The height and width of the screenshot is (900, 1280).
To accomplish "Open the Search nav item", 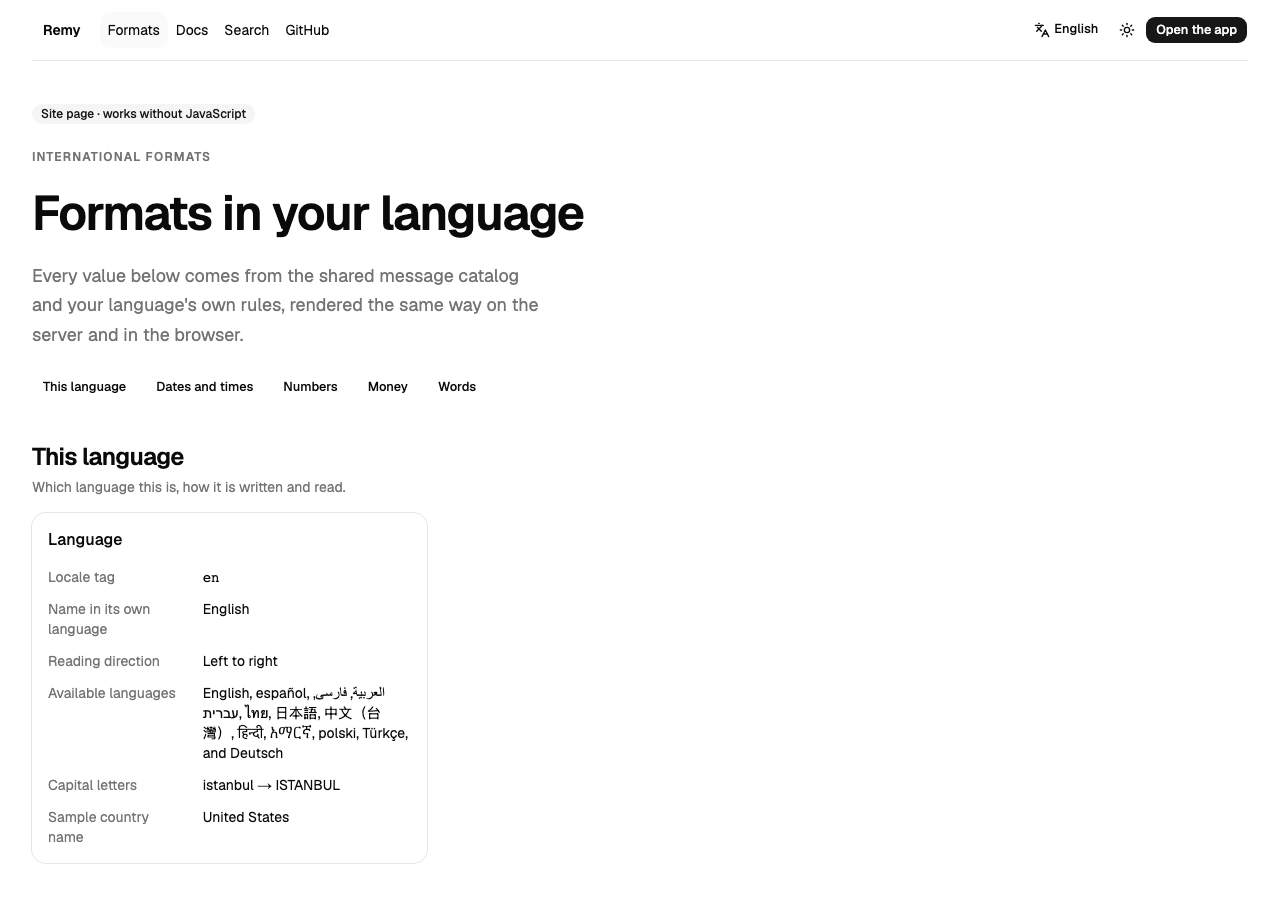I will tap(246, 30).
